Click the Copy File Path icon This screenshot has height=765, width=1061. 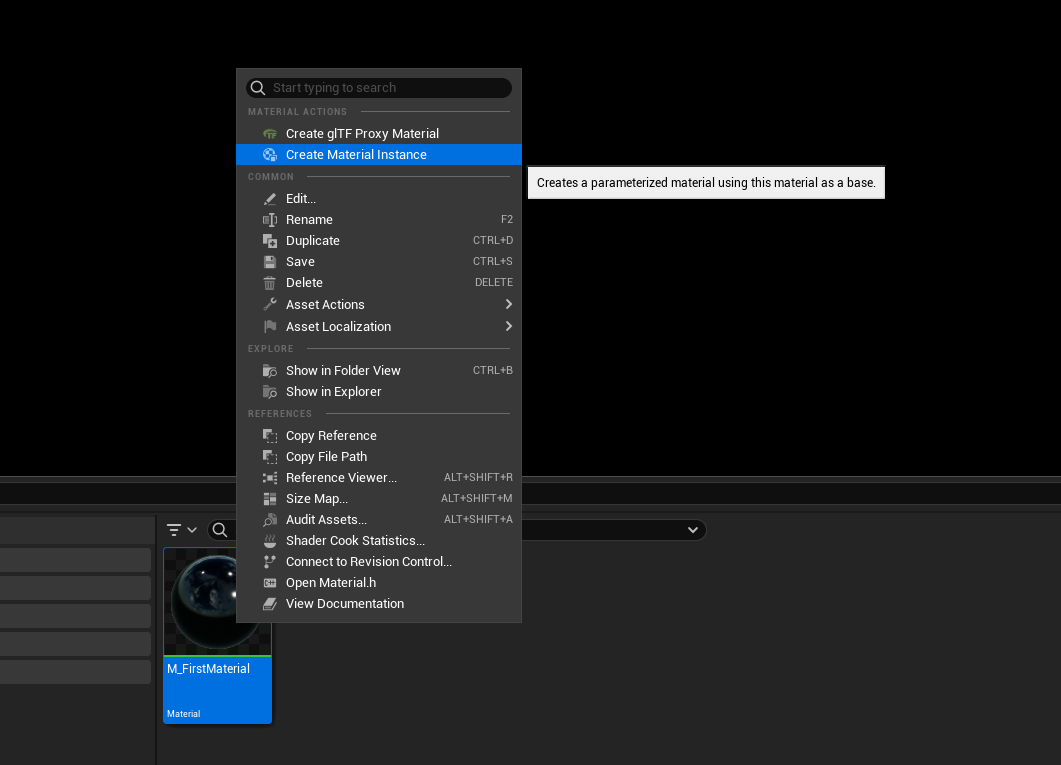(270, 457)
